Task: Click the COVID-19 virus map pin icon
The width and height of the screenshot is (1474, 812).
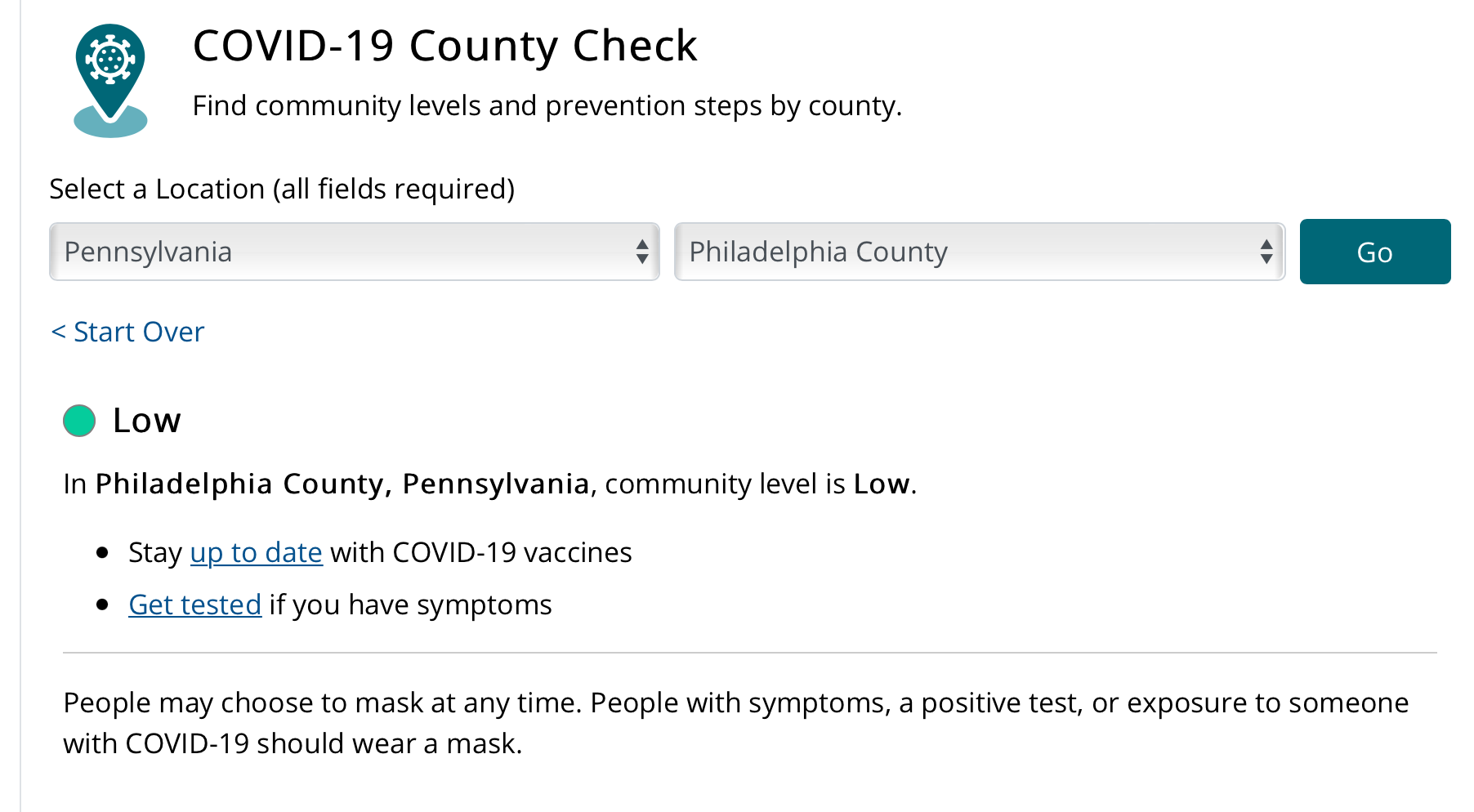Action: 110,79
